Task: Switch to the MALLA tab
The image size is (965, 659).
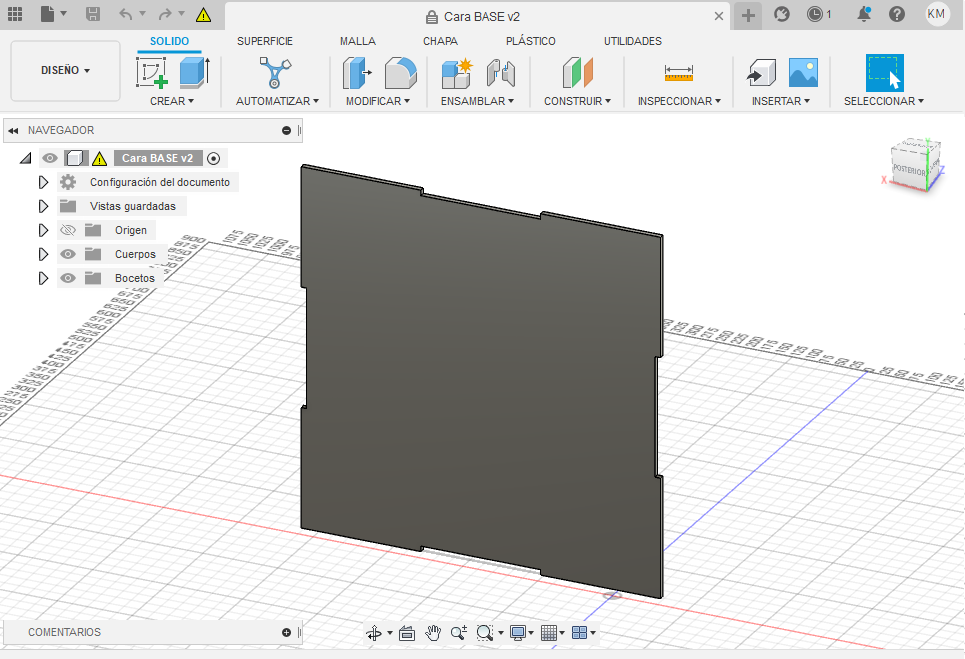Action: 358,41
